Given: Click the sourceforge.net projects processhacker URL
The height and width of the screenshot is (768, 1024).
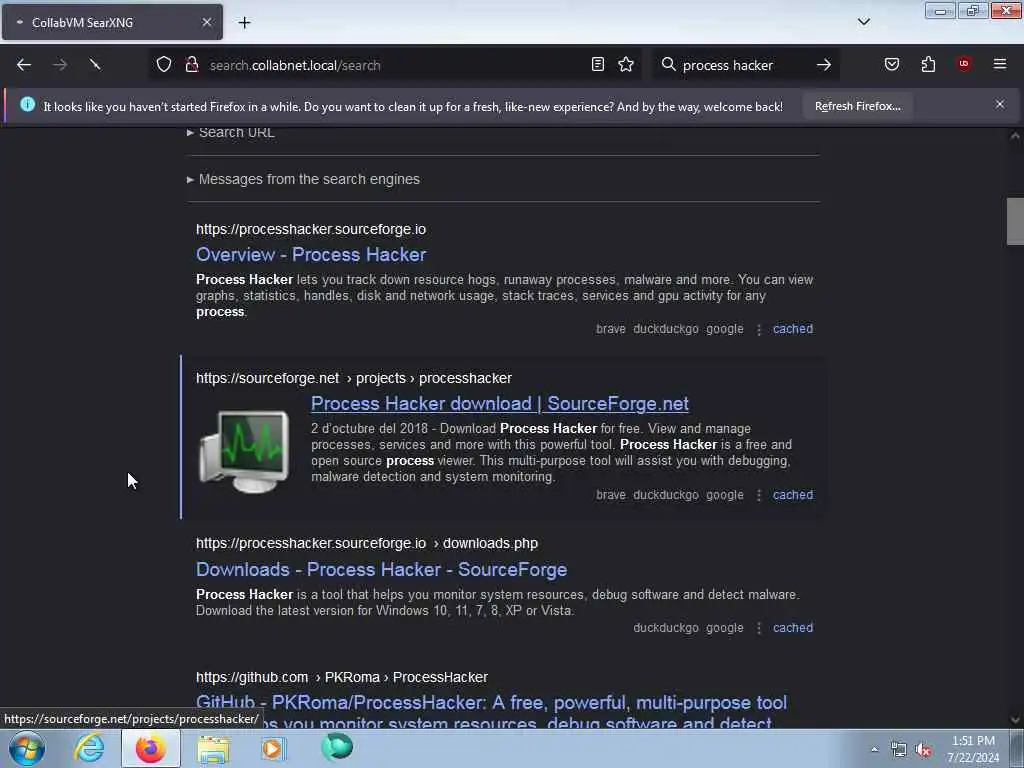Looking at the screenshot, I should (x=354, y=378).
